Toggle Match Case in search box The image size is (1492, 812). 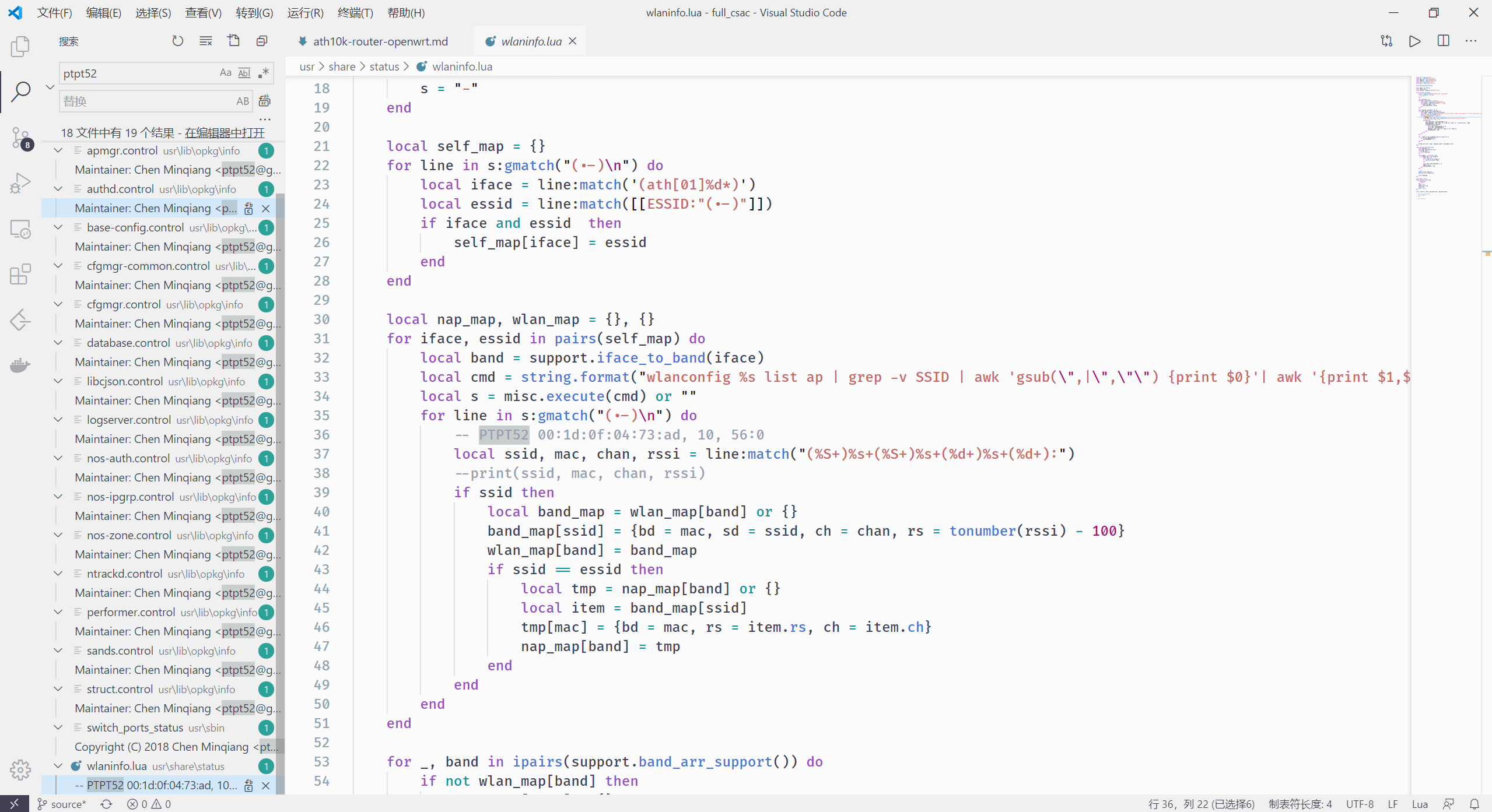(x=225, y=73)
